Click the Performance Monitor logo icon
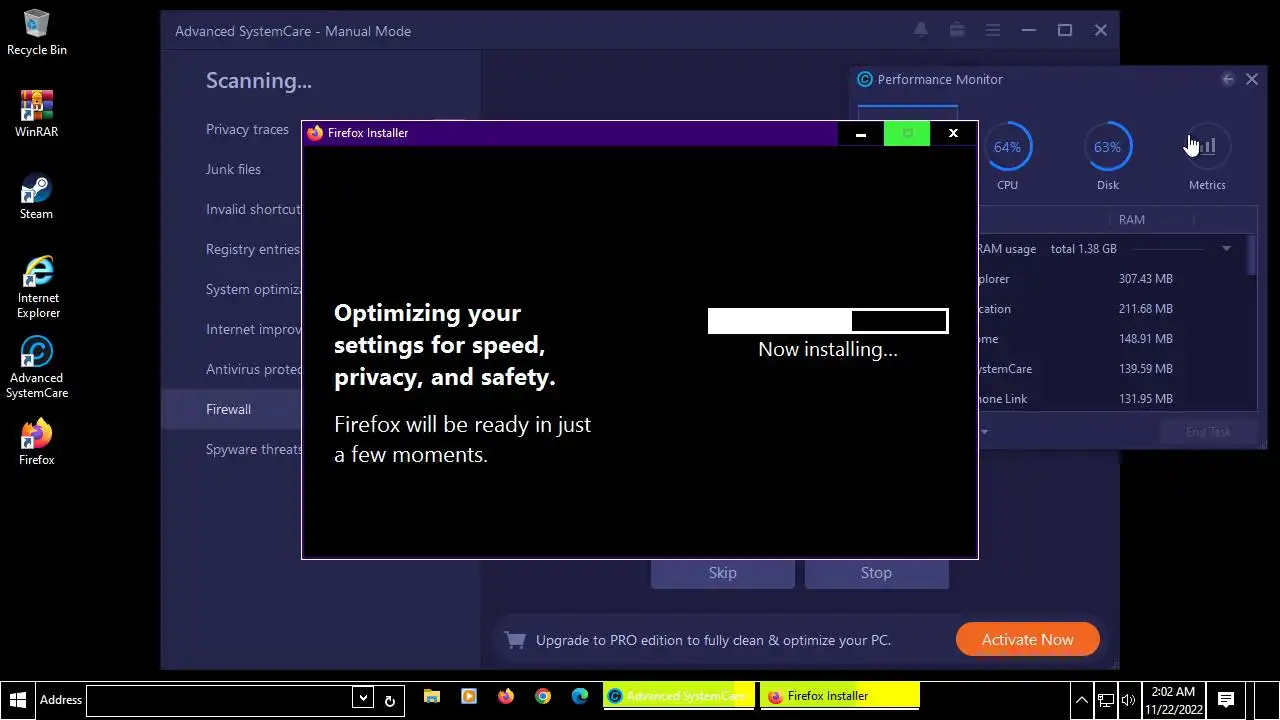1280x720 pixels. [865, 79]
